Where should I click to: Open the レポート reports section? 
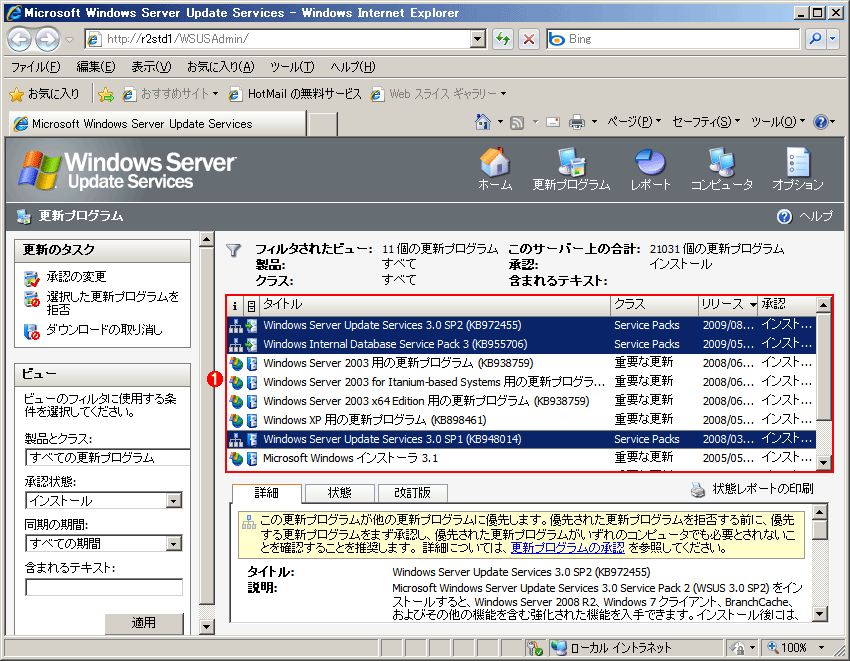[x=650, y=169]
